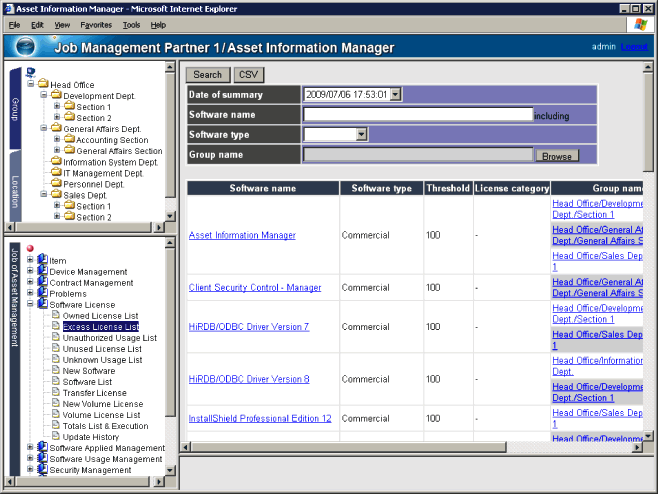The height and width of the screenshot is (494, 658).
Task: Open the Favorites menu
Action: point(96,24)
